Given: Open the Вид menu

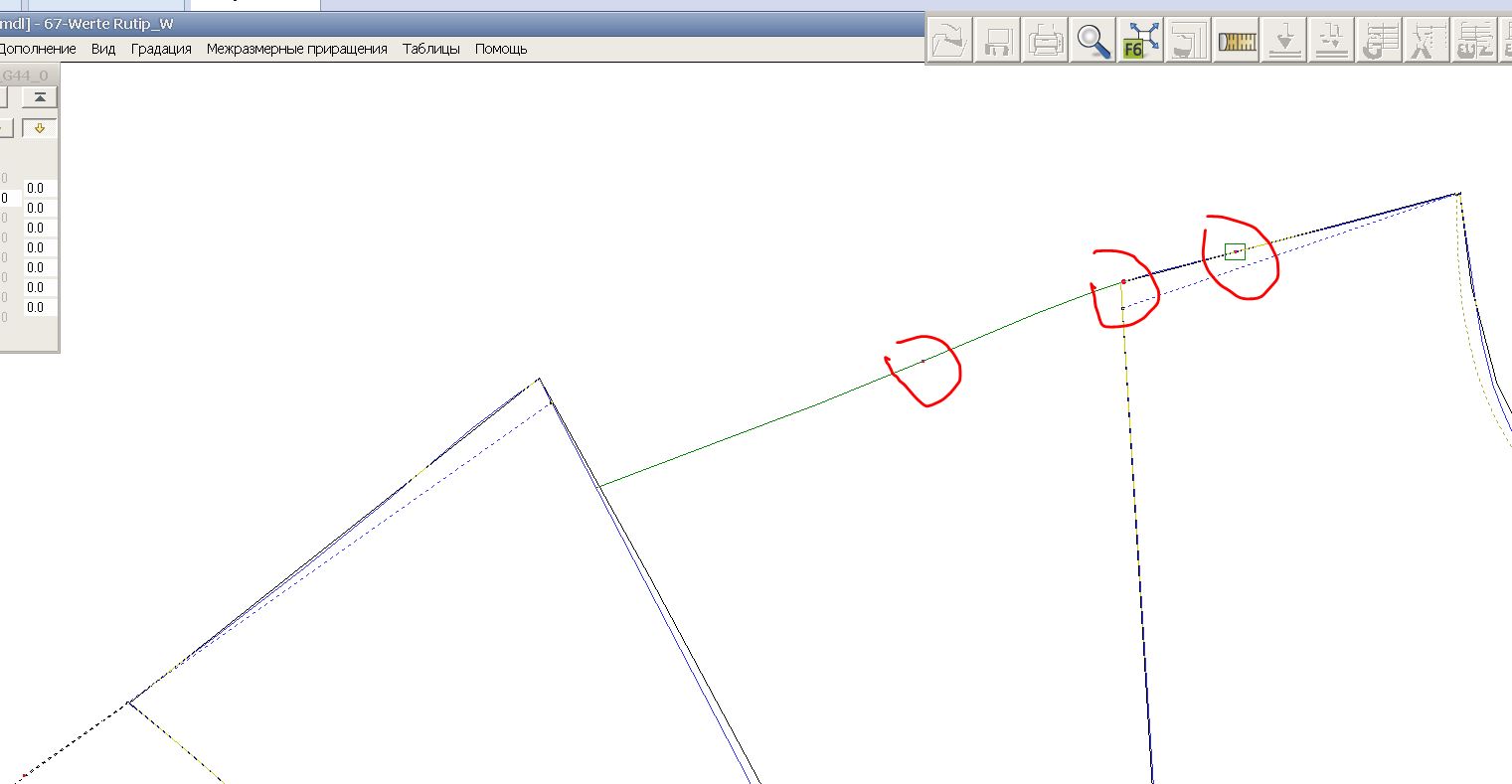Looking at the screenshot, I should click(103, 49).
